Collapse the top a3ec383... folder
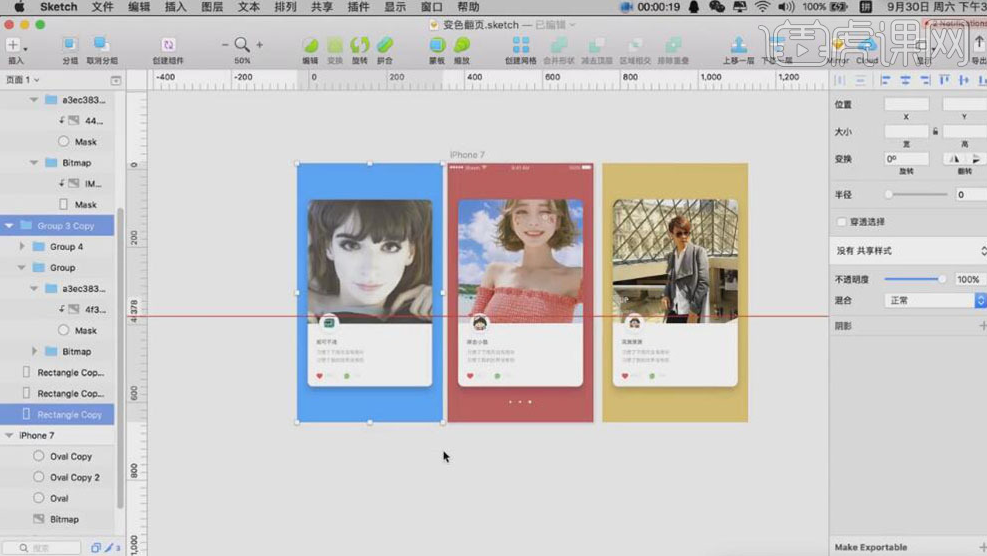Screen dimensions: 987x556 [x=34, y=99]
